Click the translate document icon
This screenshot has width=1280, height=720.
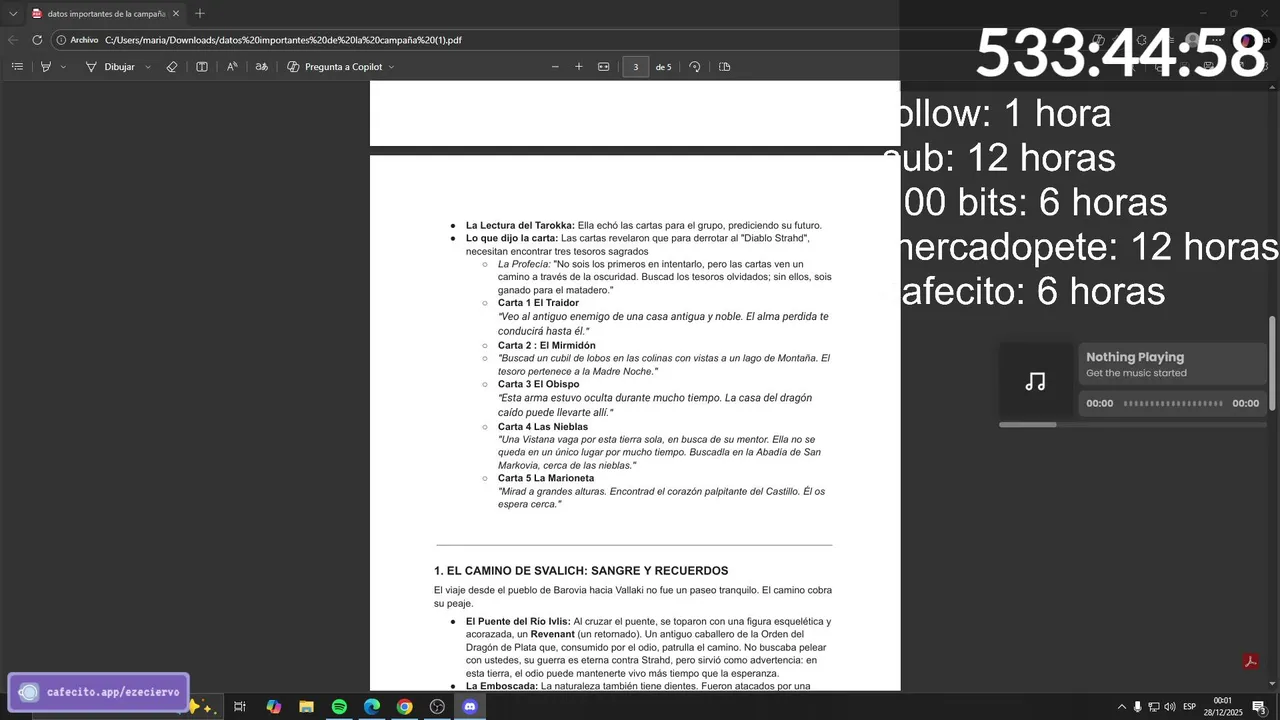pos(262,67)
